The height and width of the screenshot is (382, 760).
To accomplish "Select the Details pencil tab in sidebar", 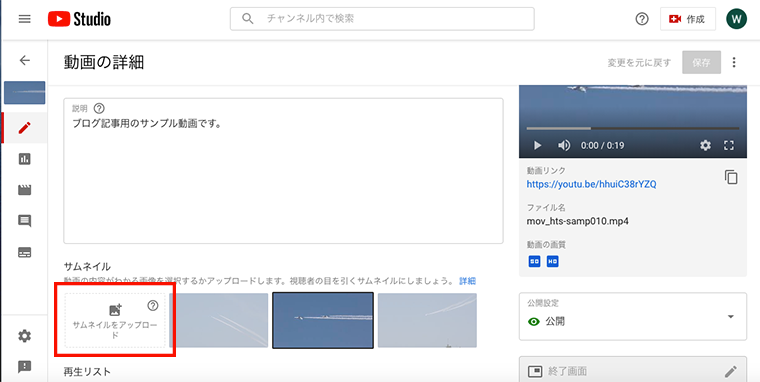I will [25, 127].
